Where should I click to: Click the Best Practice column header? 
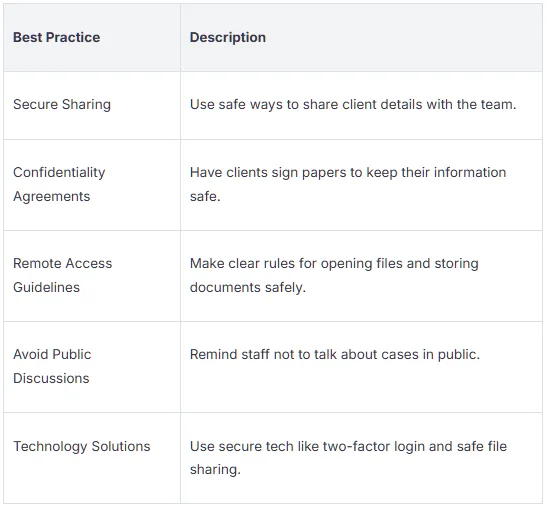(x=57, y=37)
